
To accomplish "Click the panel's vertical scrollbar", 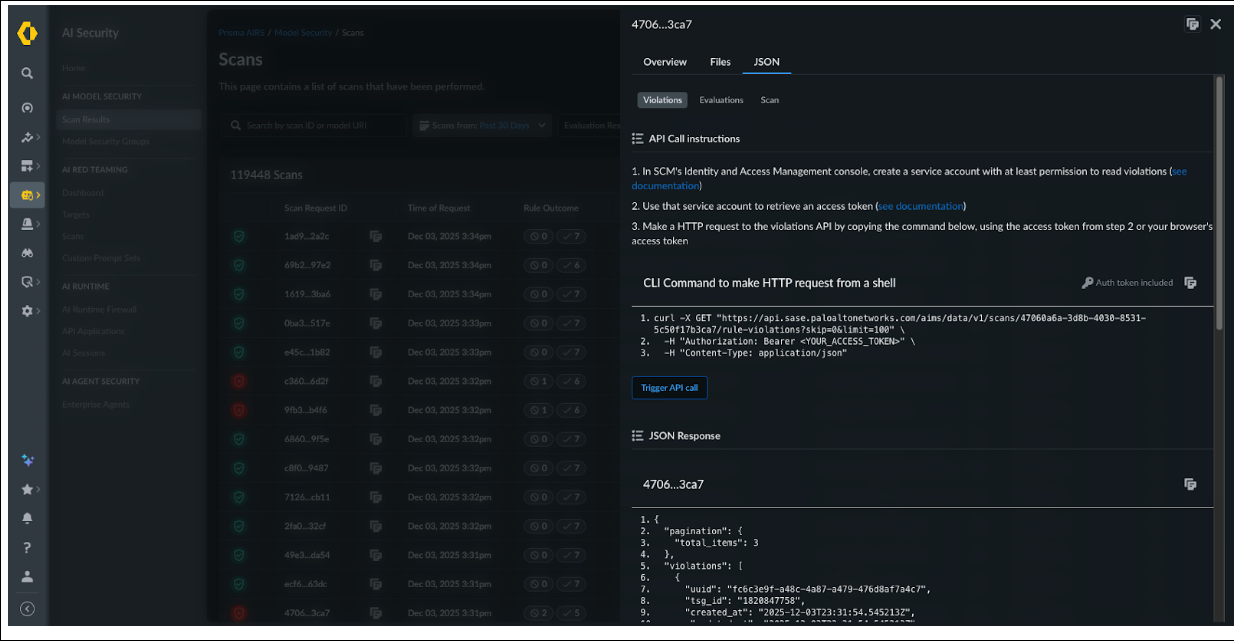I will (1219, 200).
